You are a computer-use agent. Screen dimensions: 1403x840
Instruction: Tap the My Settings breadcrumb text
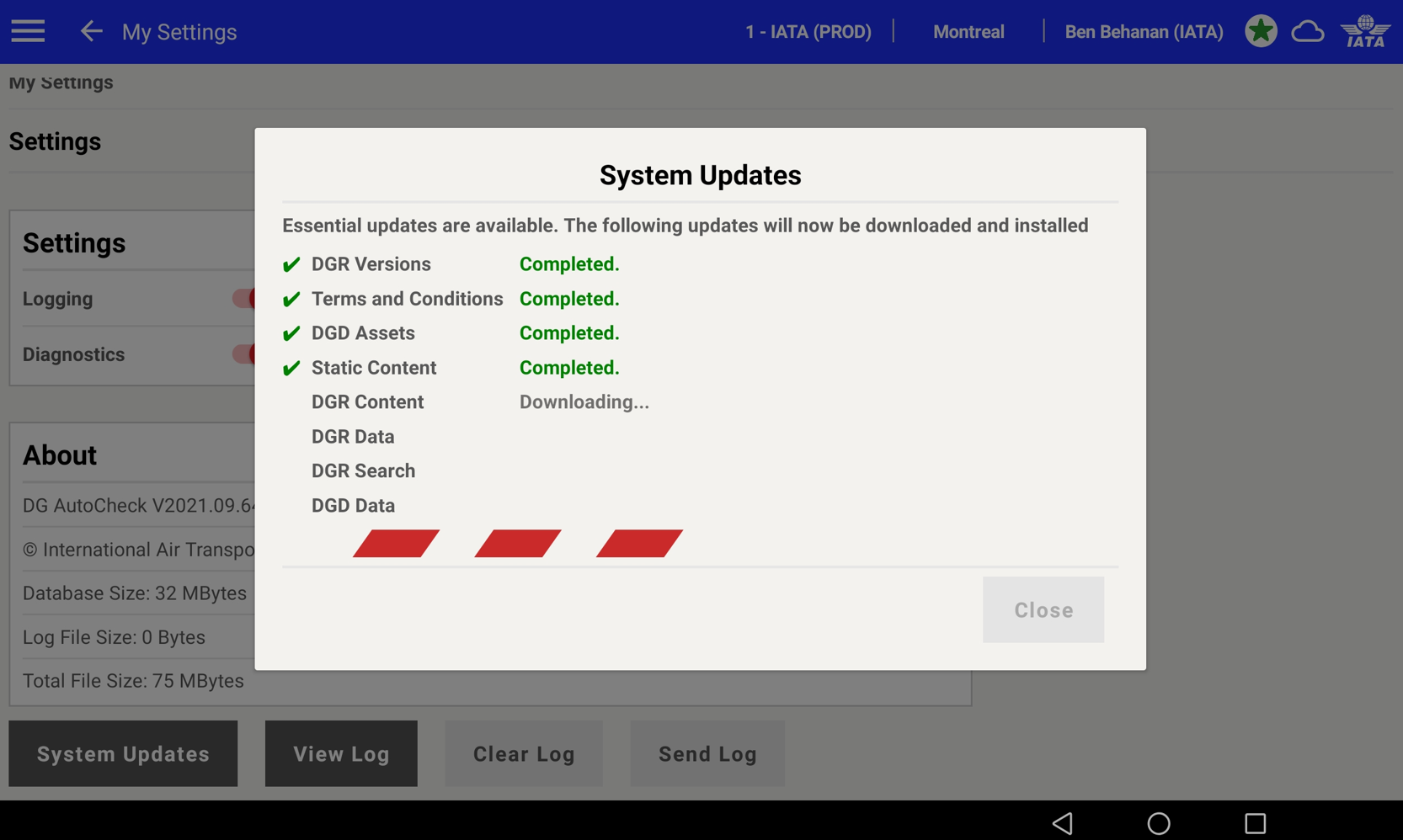[x=61, y=82]
